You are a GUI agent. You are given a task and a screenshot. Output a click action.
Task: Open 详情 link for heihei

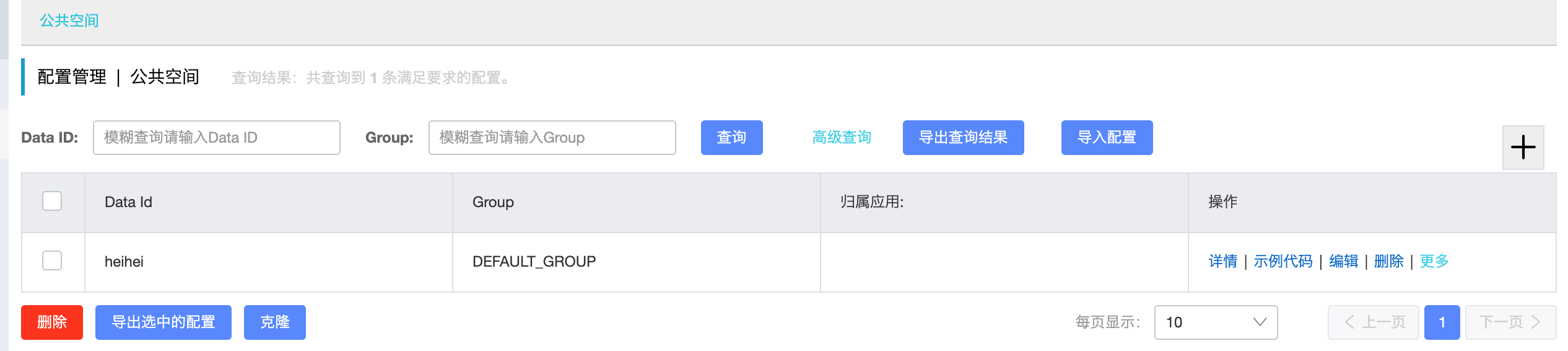[1223, 261]
